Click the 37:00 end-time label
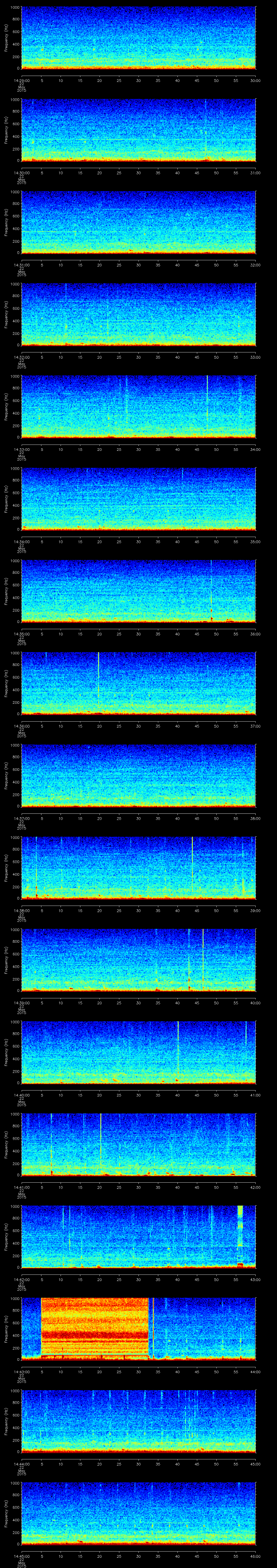Image resolution: width=277 pixels, height=1568 pixels. (x=256, y=726)
